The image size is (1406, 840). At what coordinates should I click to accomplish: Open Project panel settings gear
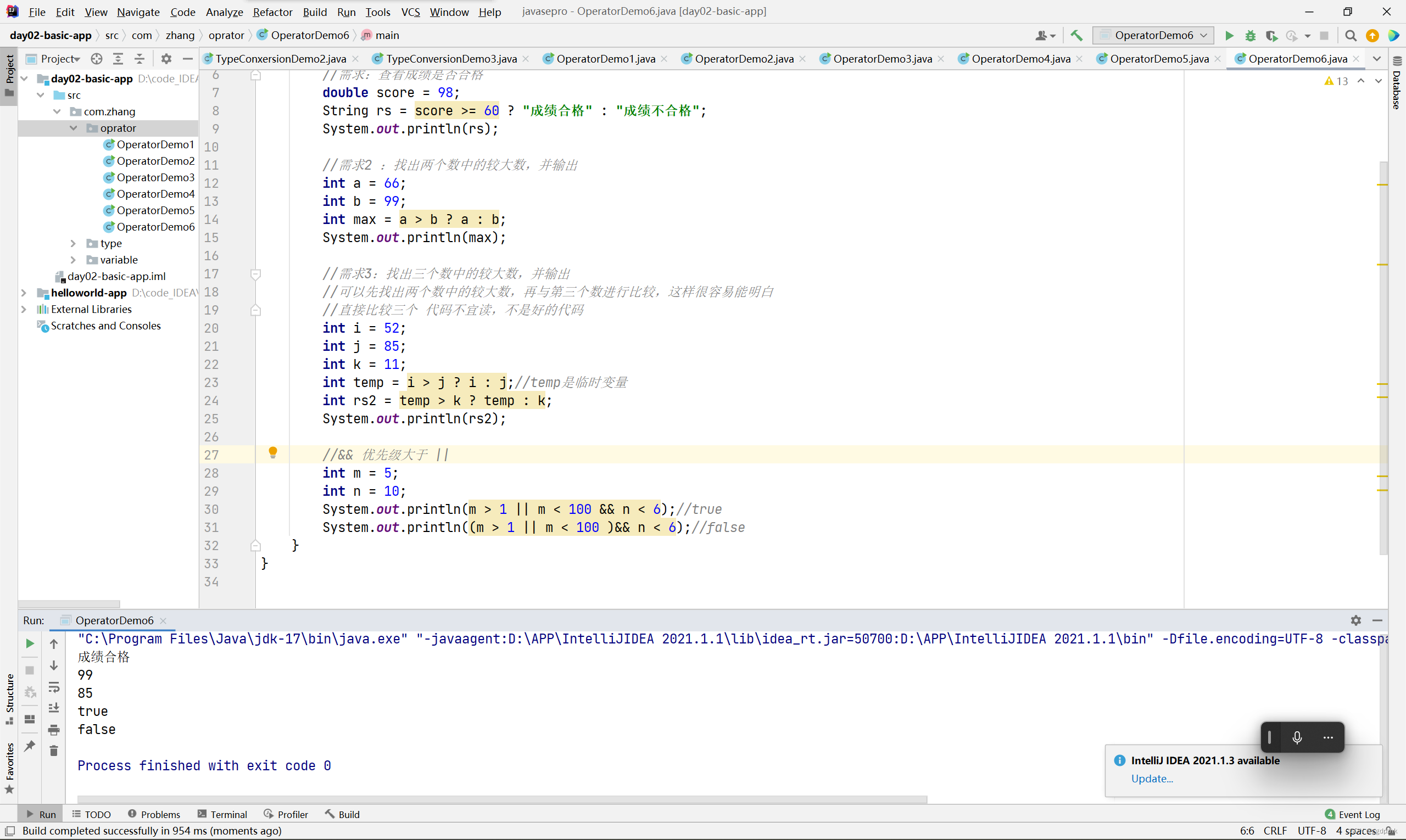click(166, 58)
